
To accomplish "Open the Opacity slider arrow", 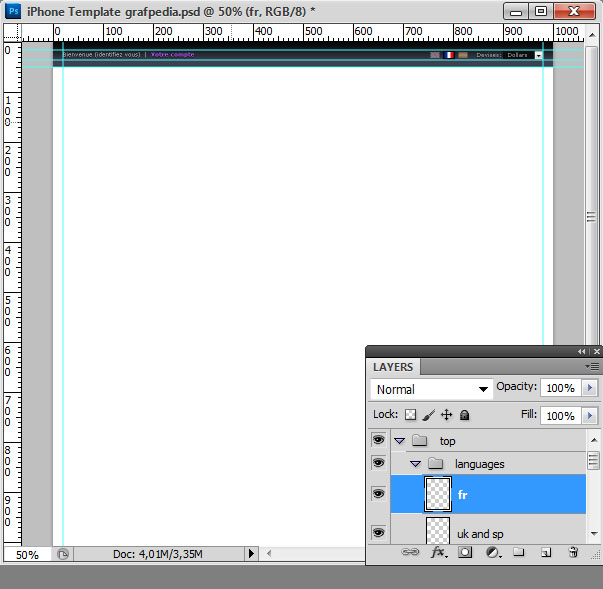I will (590, 388).
